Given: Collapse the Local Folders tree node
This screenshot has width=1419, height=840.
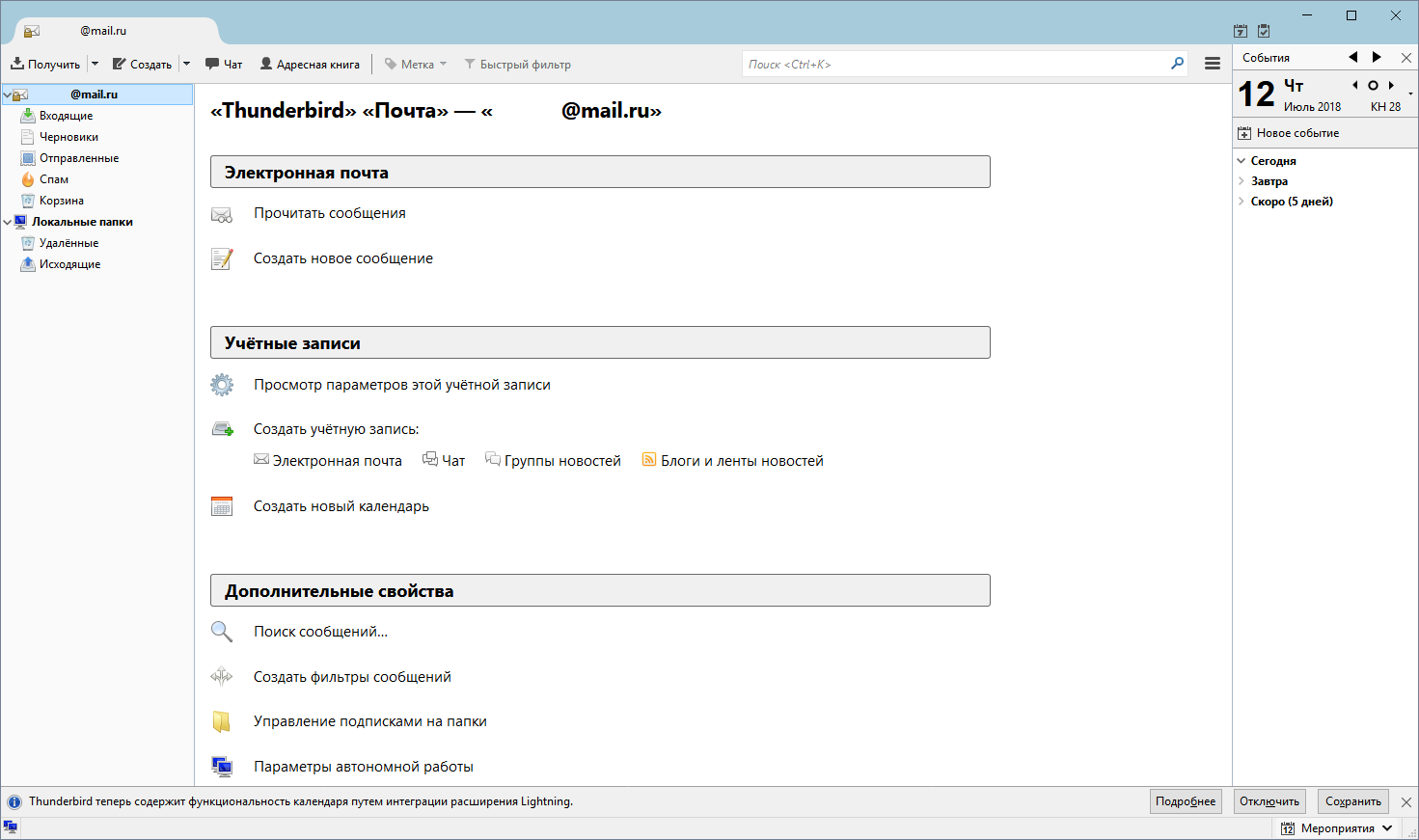Looking at the screenshot, I should point(8,222).
